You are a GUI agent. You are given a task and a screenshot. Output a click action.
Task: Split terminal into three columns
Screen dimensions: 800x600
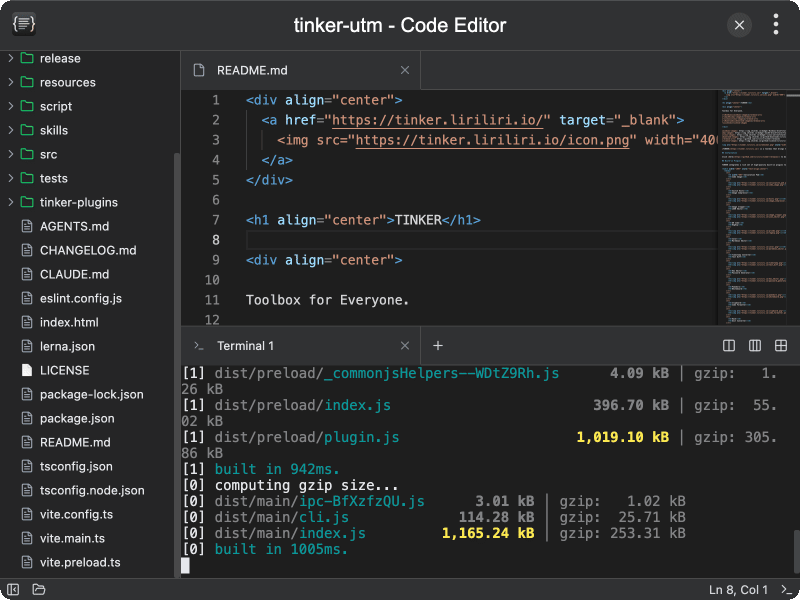coord(755,345)
